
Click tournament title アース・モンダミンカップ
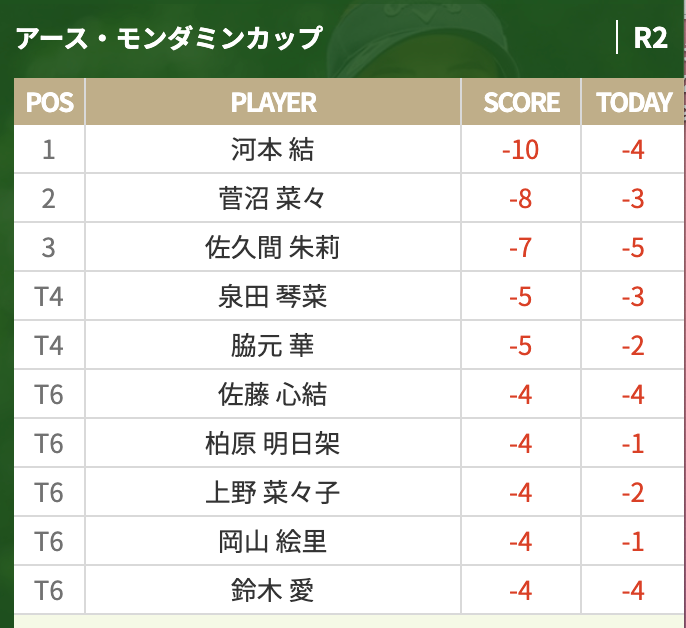[x=169, y=38]
